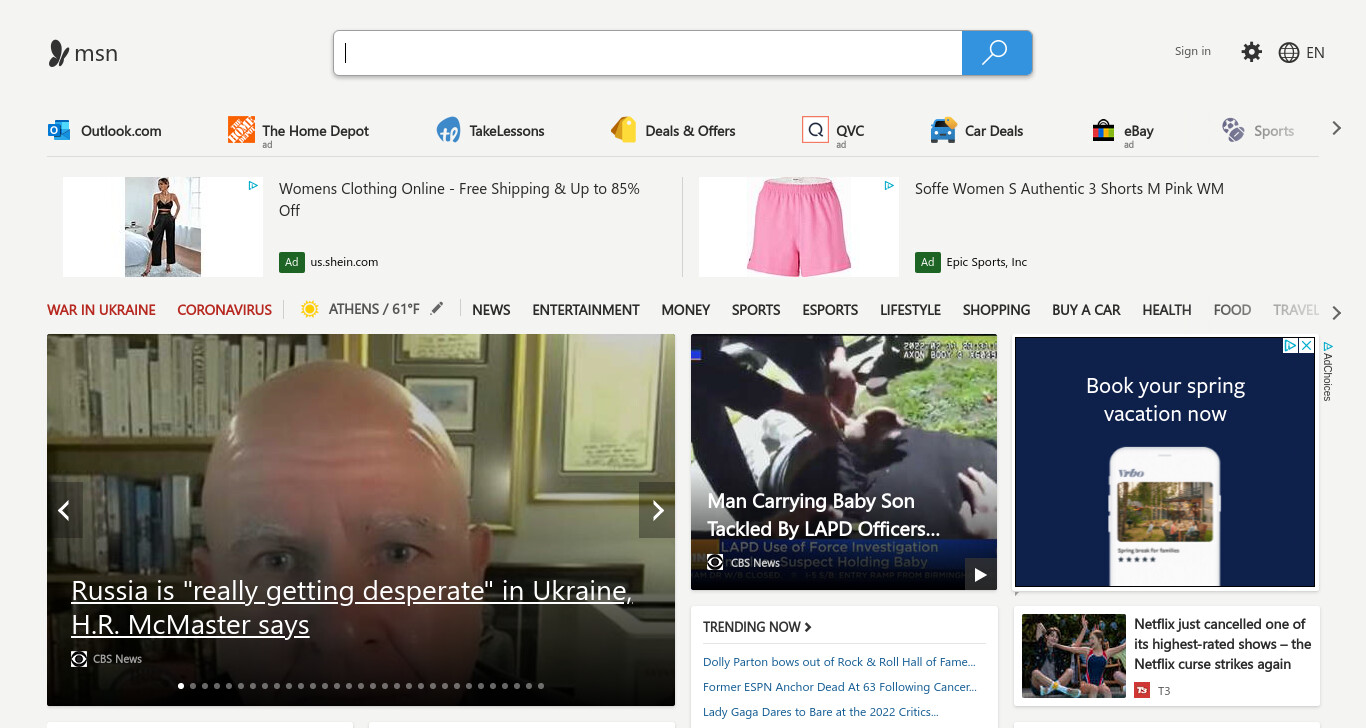Select the ESPORTS tab
Screen dimensions: 1366x728
point(830,310)
